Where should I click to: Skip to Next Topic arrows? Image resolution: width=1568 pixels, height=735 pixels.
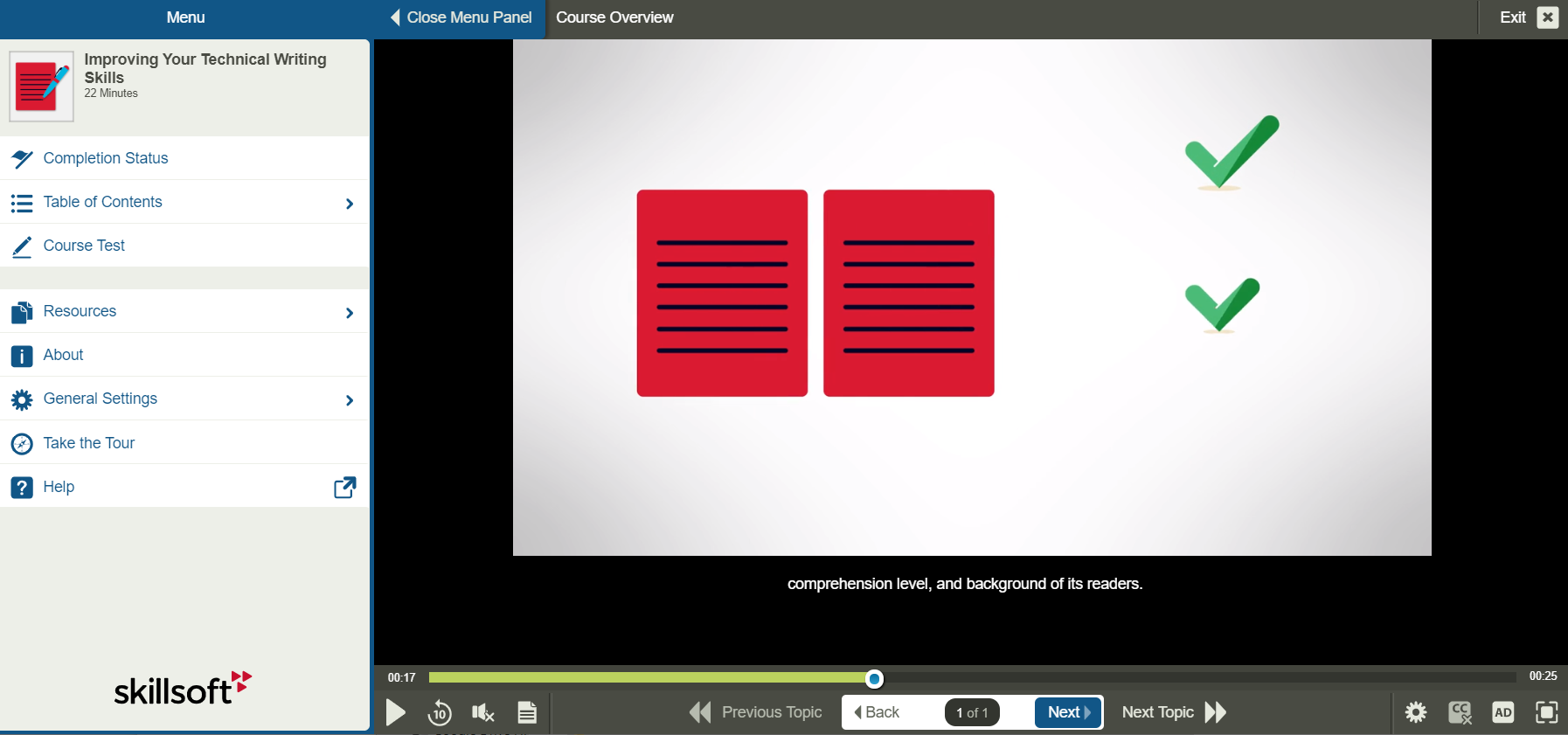1215,712
